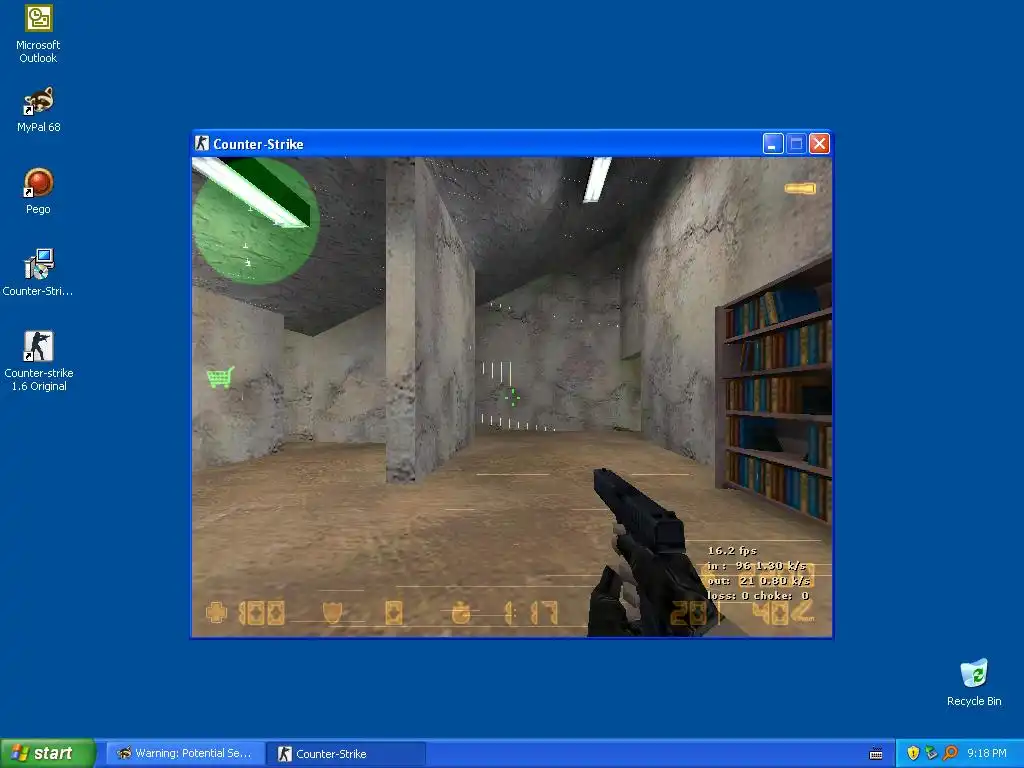Select the Counter-Stri... installer desktop icon
This screenshot has height=768, width=1024.
38,272
